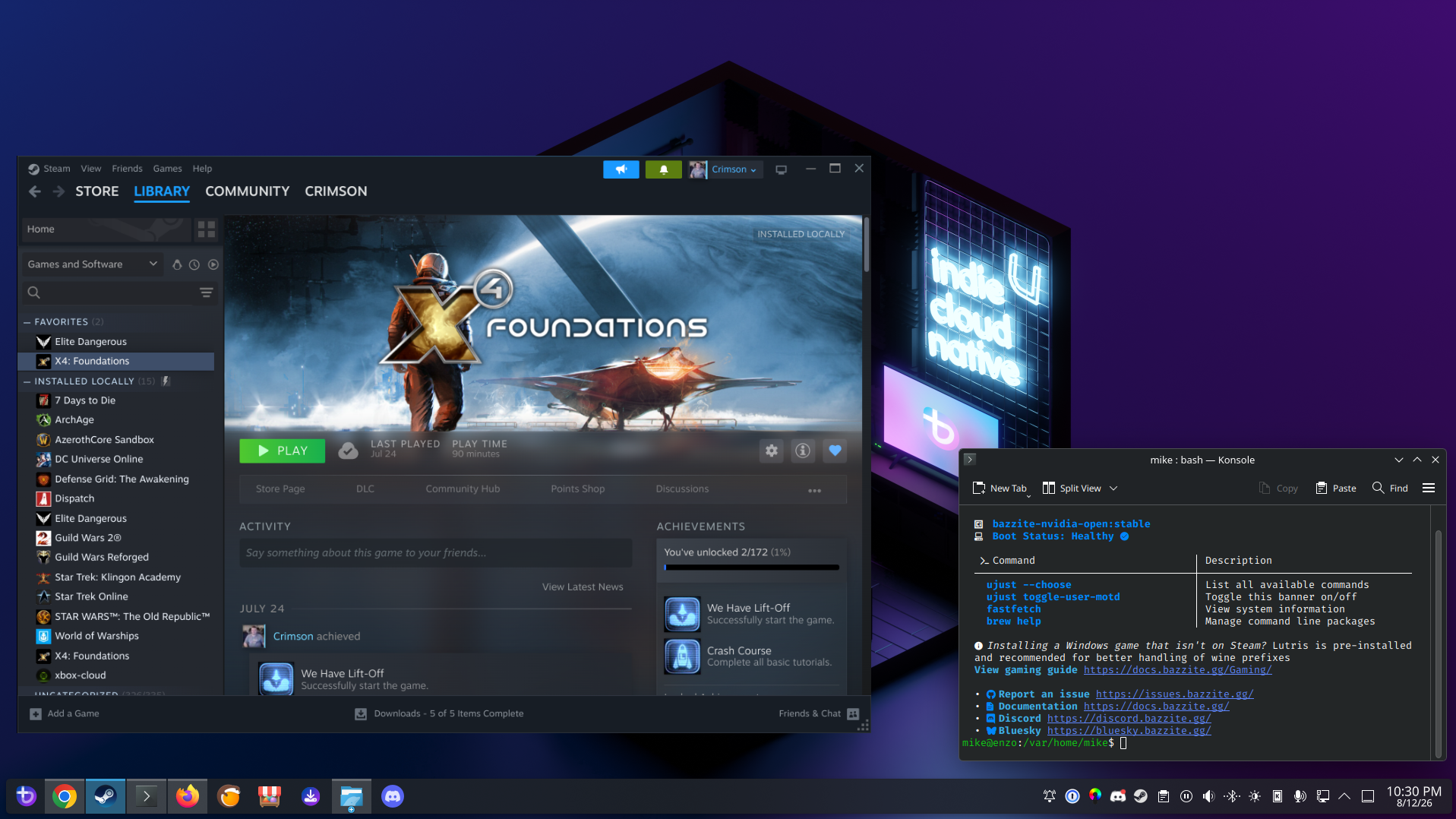1456x819 pixels.
Task: Toggle media pause icon in system tray
Action: point(1186,796)
